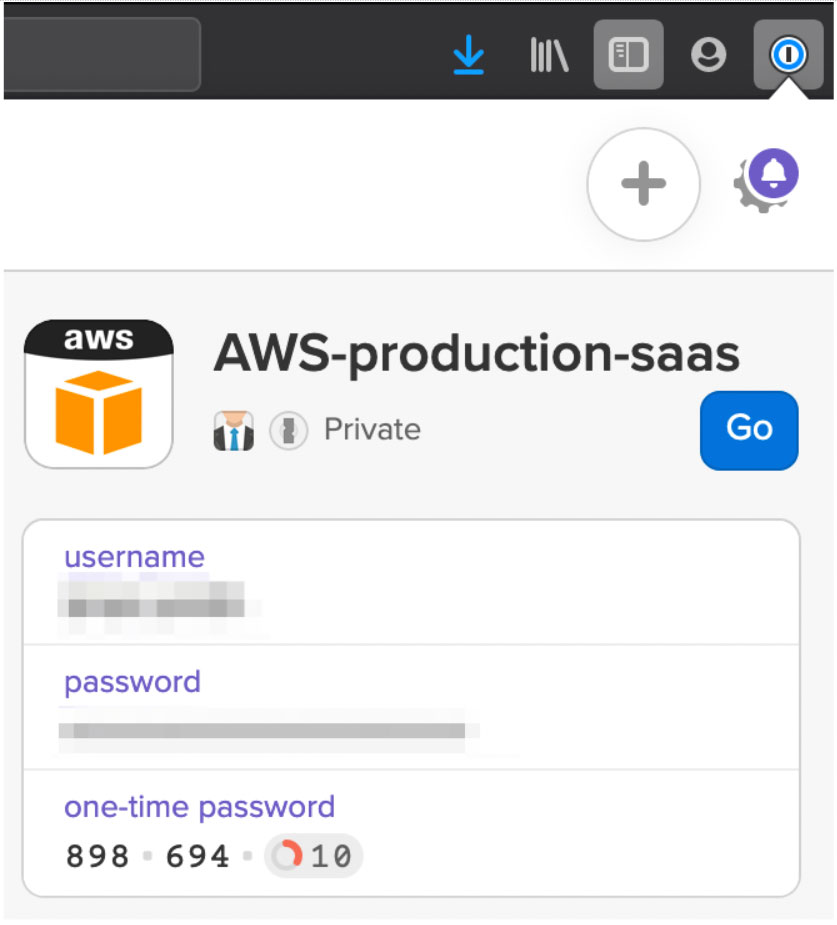Open settings gear with notification bell
837x925 pixels.
click(x=766, y=181)
